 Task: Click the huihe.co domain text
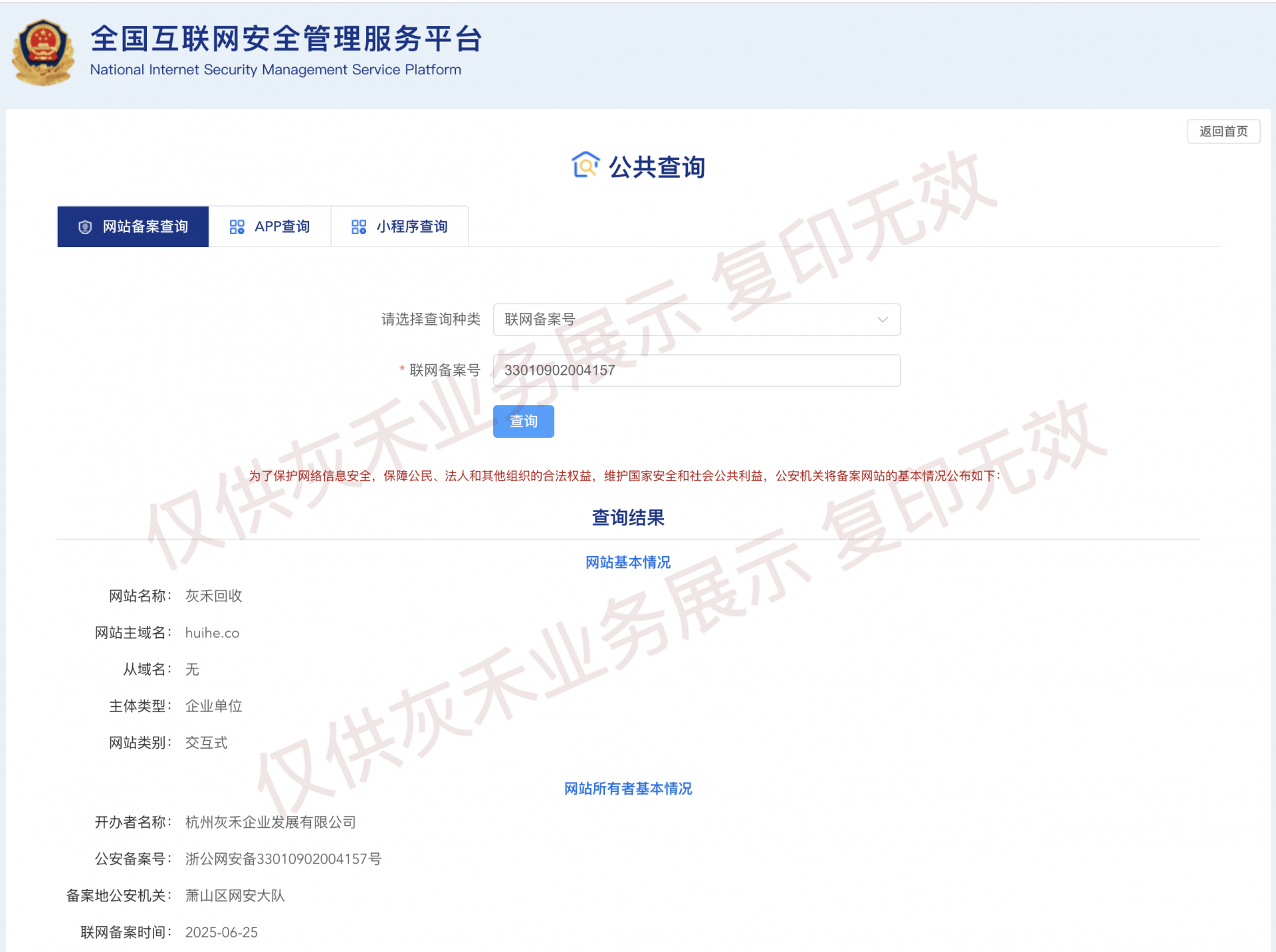pyautogui.click(x=212, y=633)
